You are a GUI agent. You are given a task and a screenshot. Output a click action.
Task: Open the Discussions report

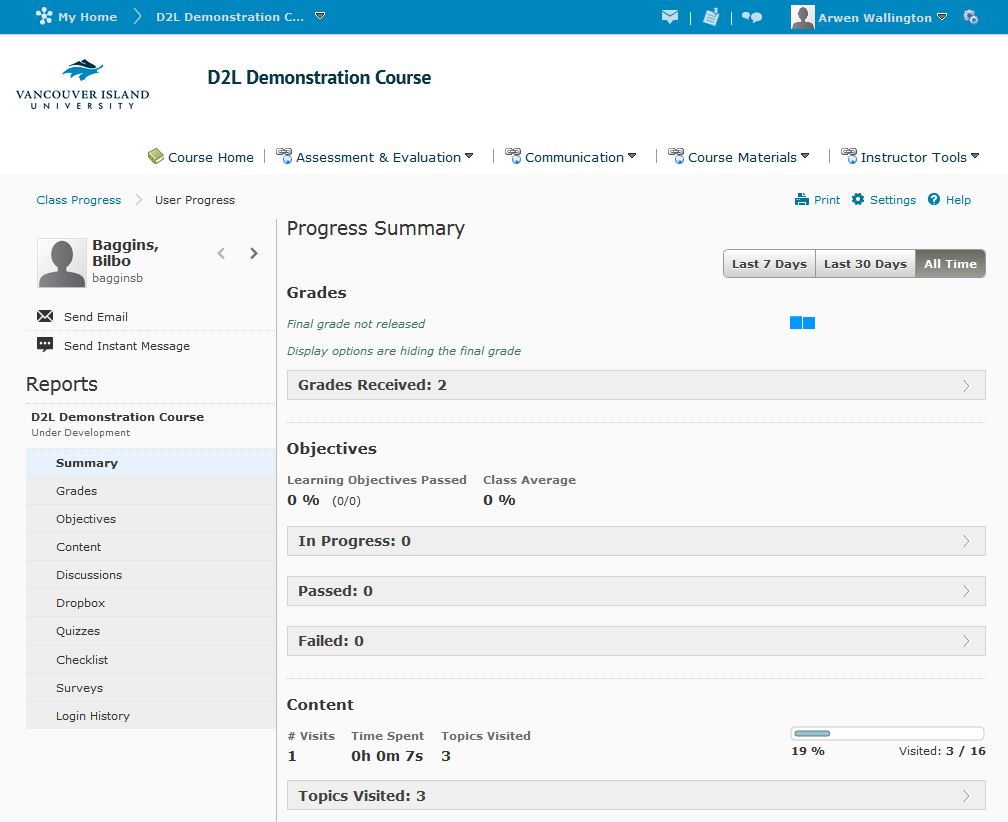click(x=151, y=575)
